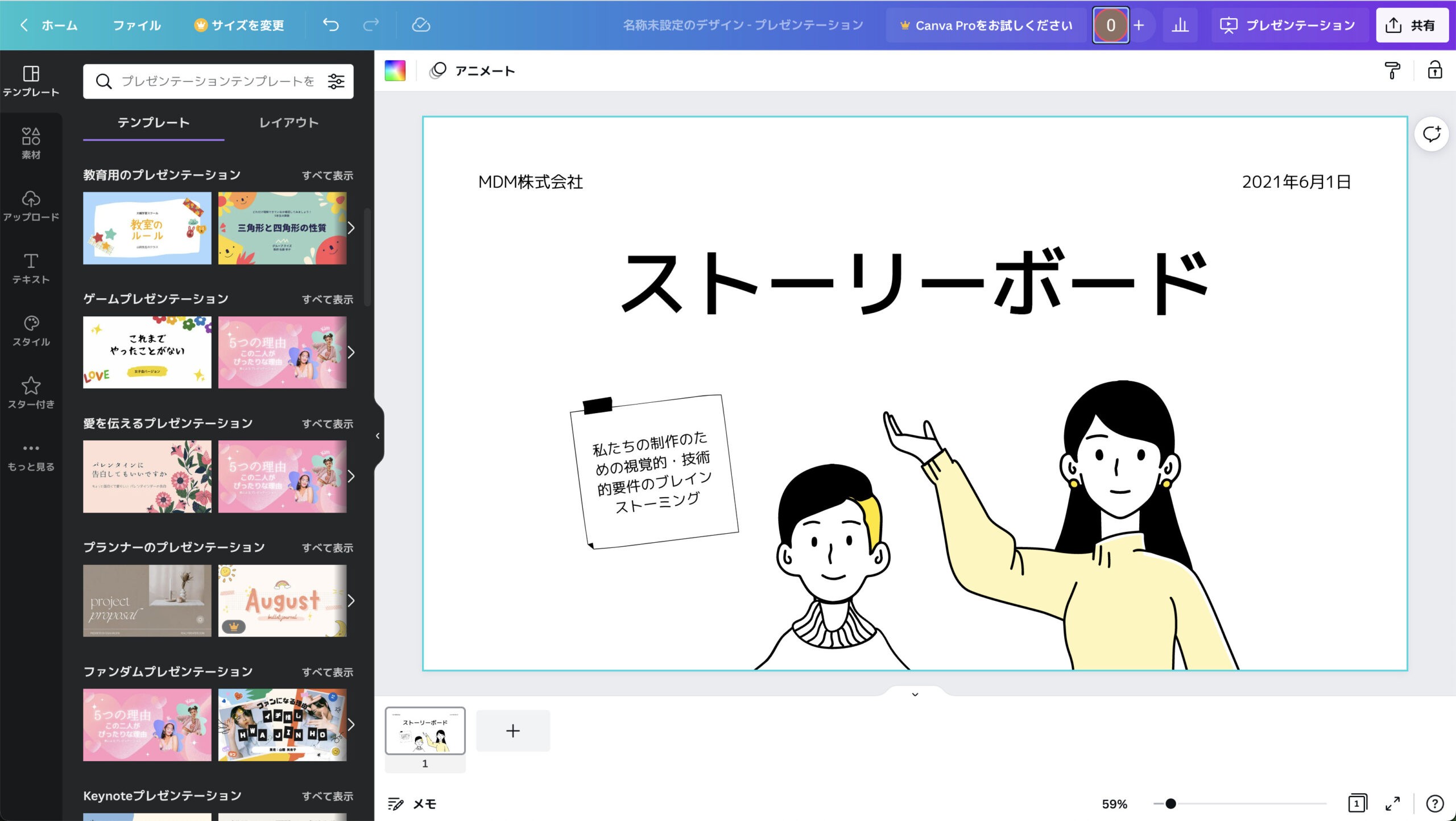Switch to the テンプレート tab
The width and height of the screenshot is (1456, 821).
coord(154,123)
